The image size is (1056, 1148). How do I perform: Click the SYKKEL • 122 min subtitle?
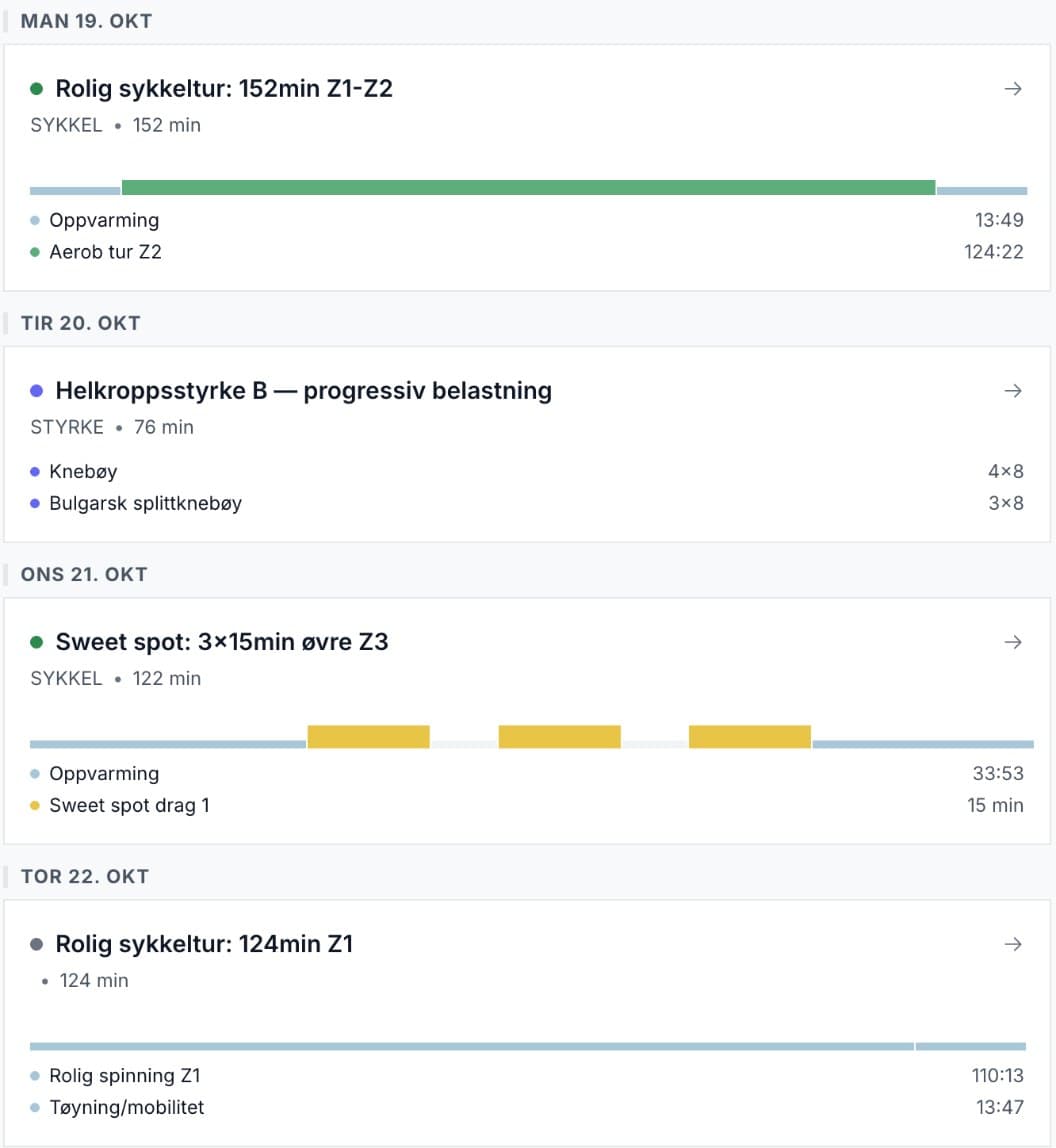tap(116, 679)
